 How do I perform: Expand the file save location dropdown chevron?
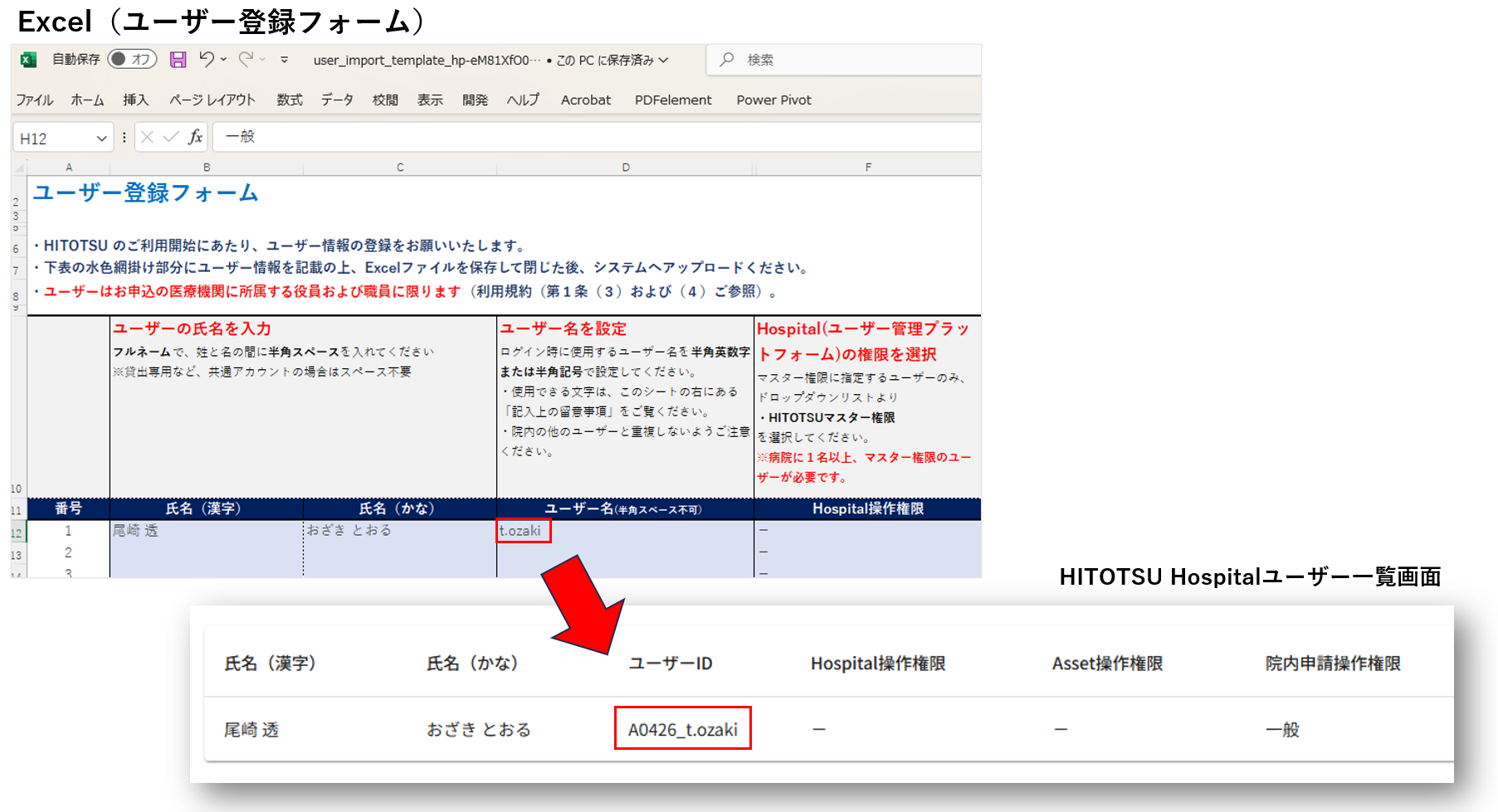click(x=664, y=60)
